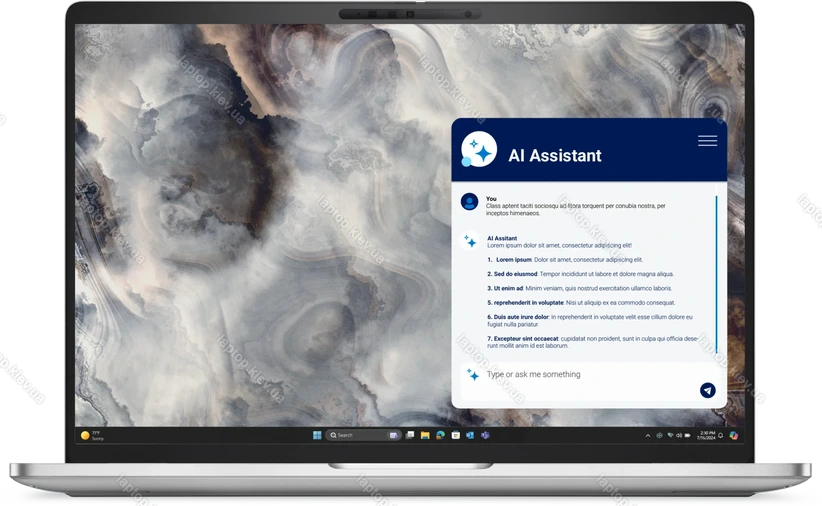Click into "Type or ask me something" field
This screenshot has width=822, height=506.
(580, 375)
